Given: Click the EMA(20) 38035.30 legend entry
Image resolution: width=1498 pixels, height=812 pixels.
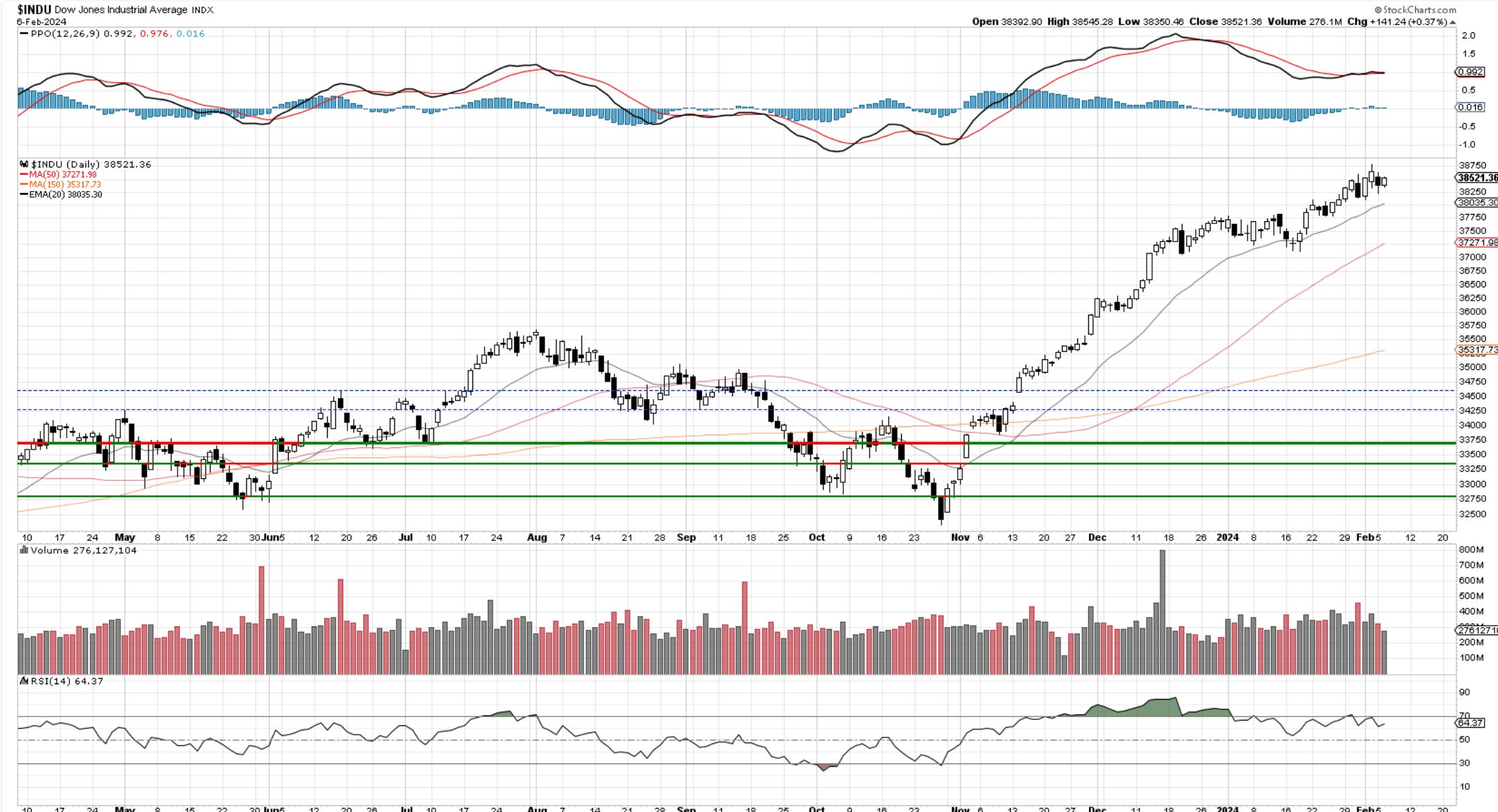Looking at the screenshot, I should (x=65, y=194).
